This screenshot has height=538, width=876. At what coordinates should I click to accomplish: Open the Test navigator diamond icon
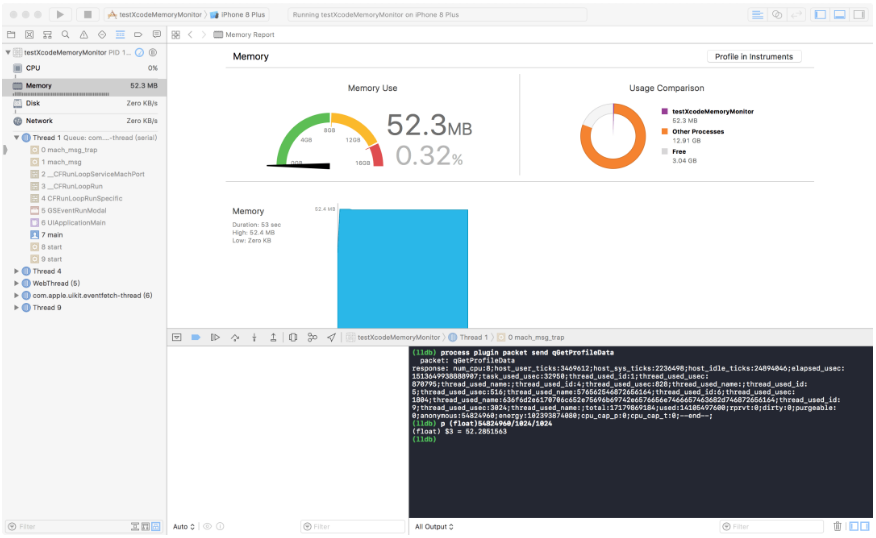click(x=102, y=35)
